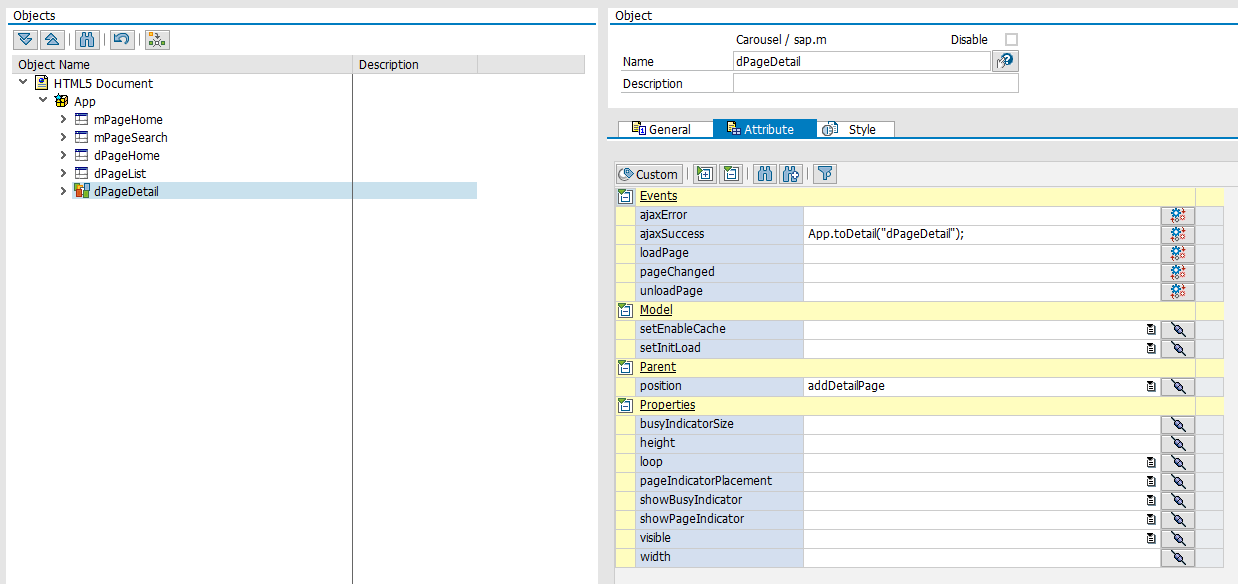Screen dimensions: 1238x584
Task: Toggle the Disable checkbox
Action: point(1011,40)
